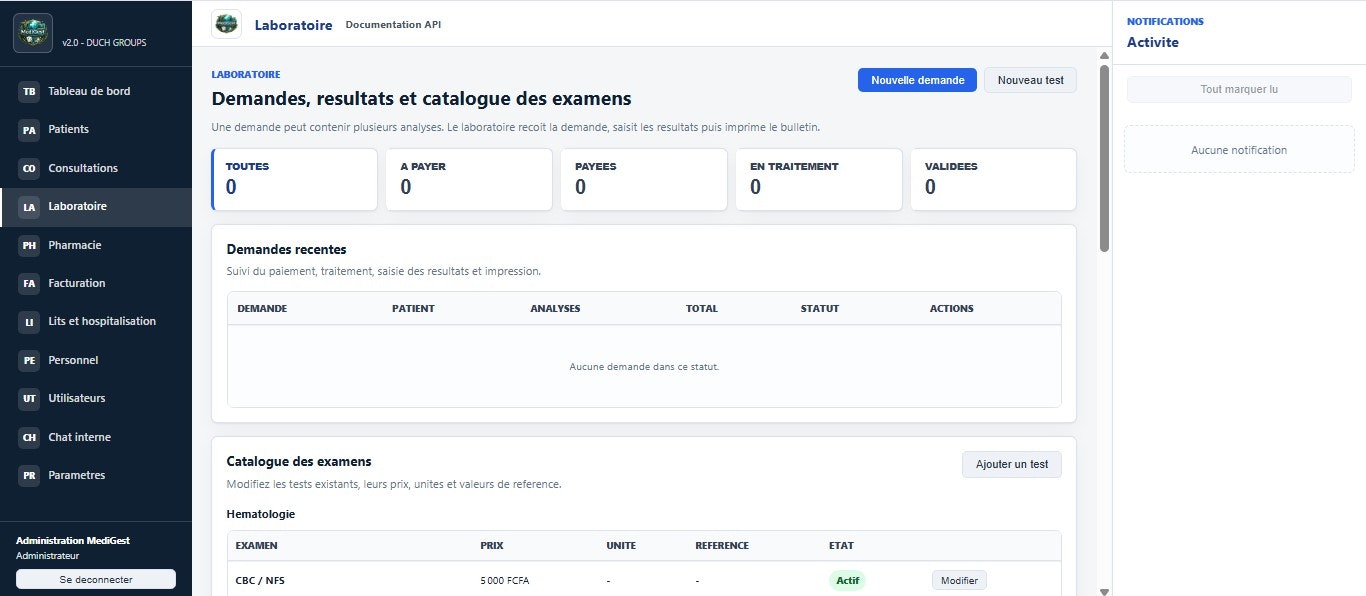Image resolution: width=1366 pixels, height=596 pixels.
Task: Click the Aucune notification placeholder
Action: [x=1239, y=150]
